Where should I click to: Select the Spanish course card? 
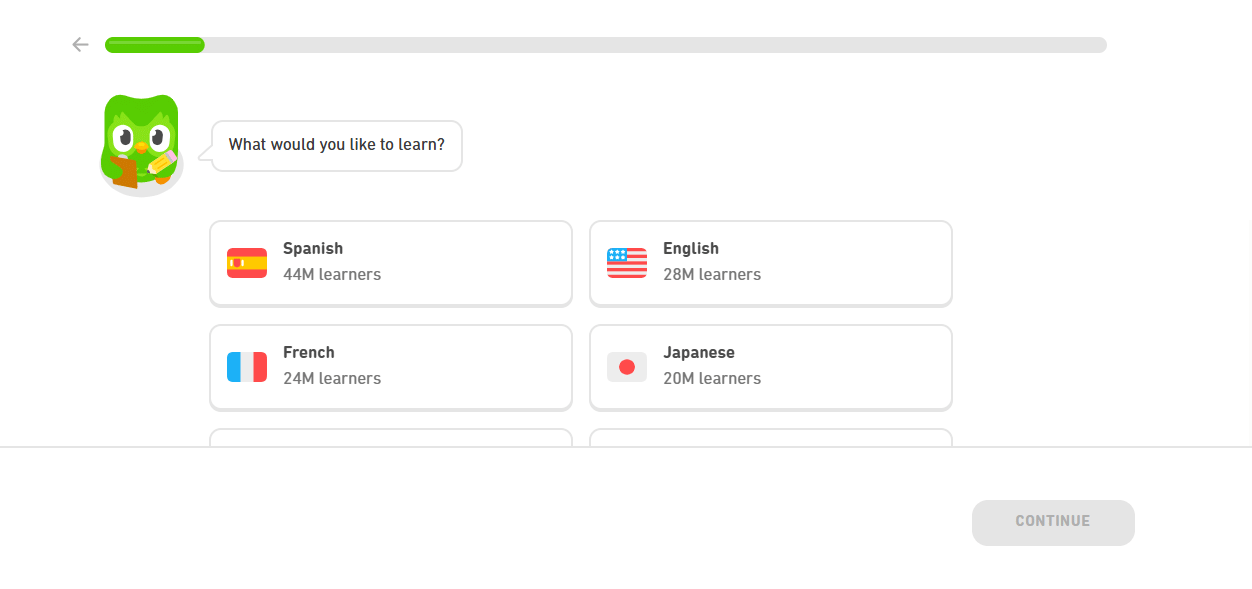[x=390, y=262]
